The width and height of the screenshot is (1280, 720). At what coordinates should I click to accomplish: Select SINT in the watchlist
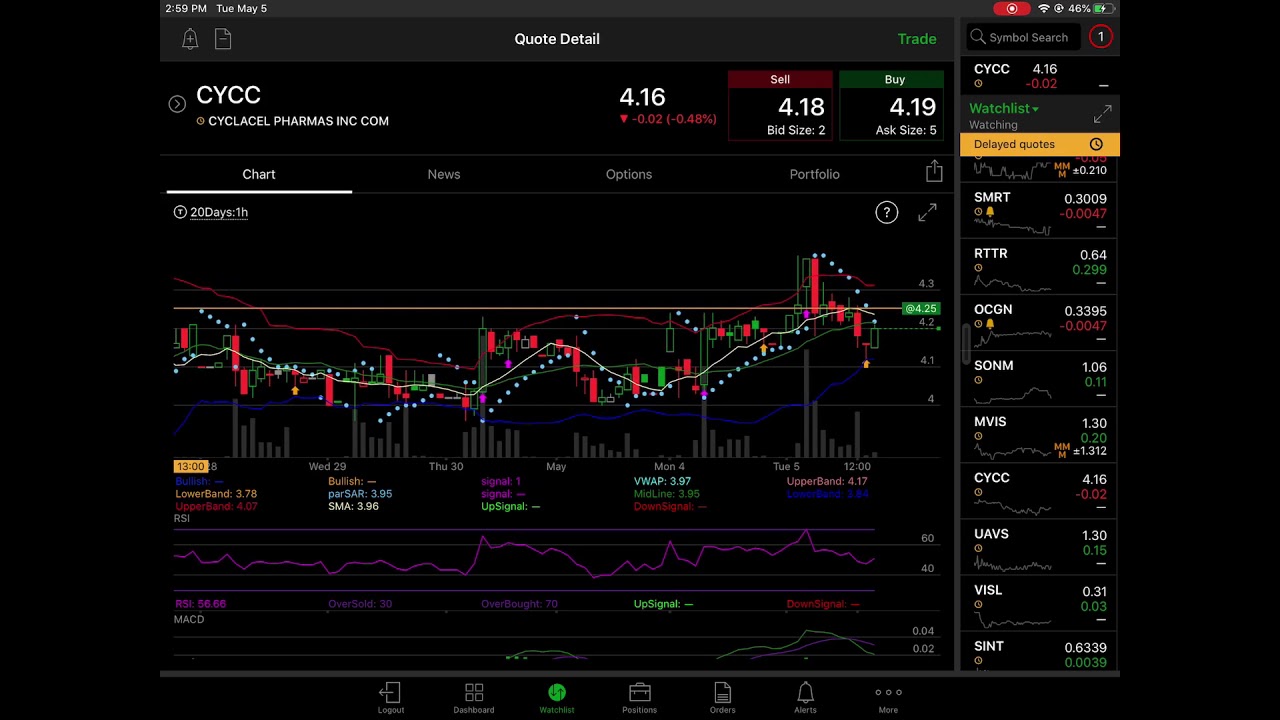tap(1040, 652)
